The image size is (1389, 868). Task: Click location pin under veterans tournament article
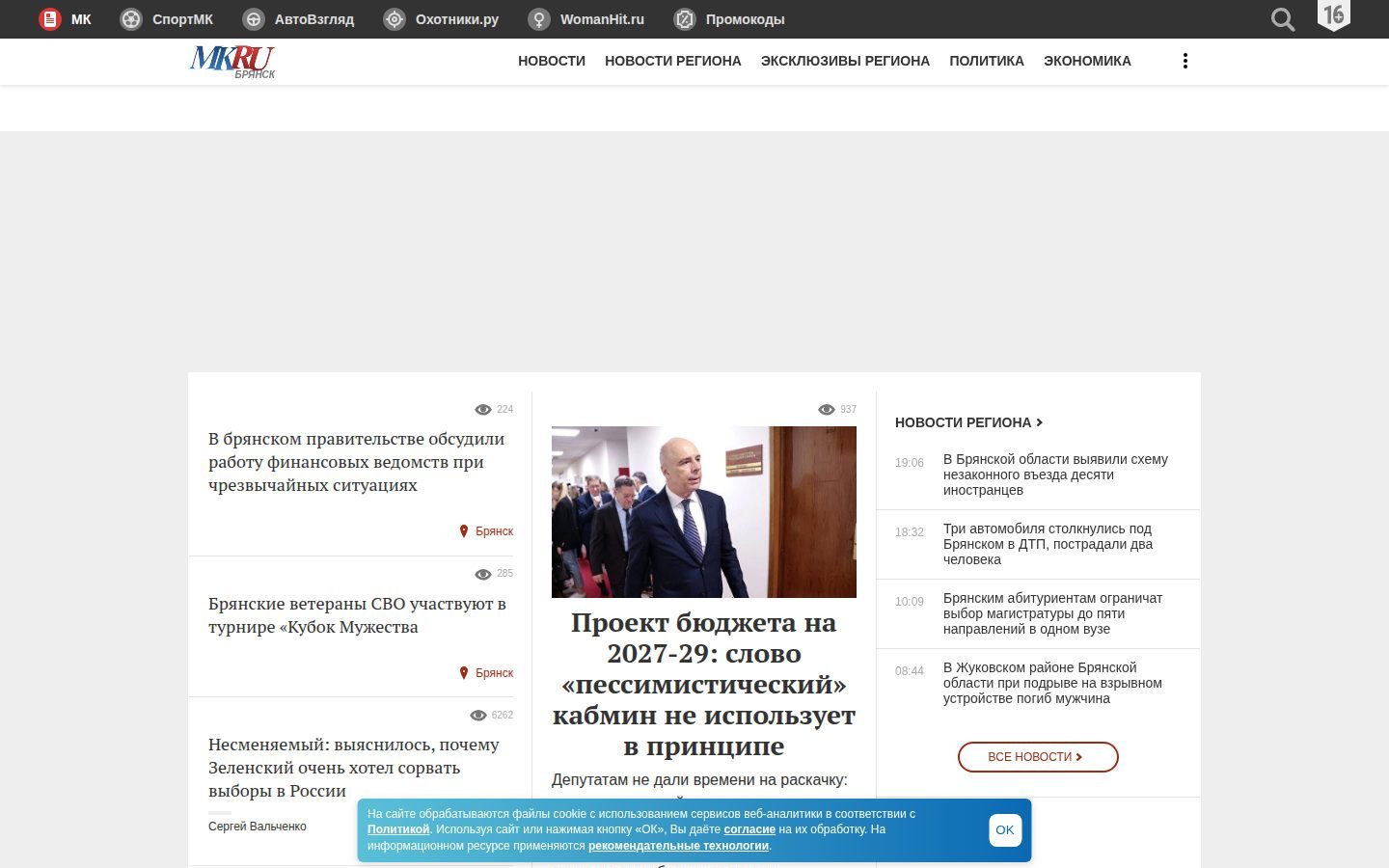[464, 673]
